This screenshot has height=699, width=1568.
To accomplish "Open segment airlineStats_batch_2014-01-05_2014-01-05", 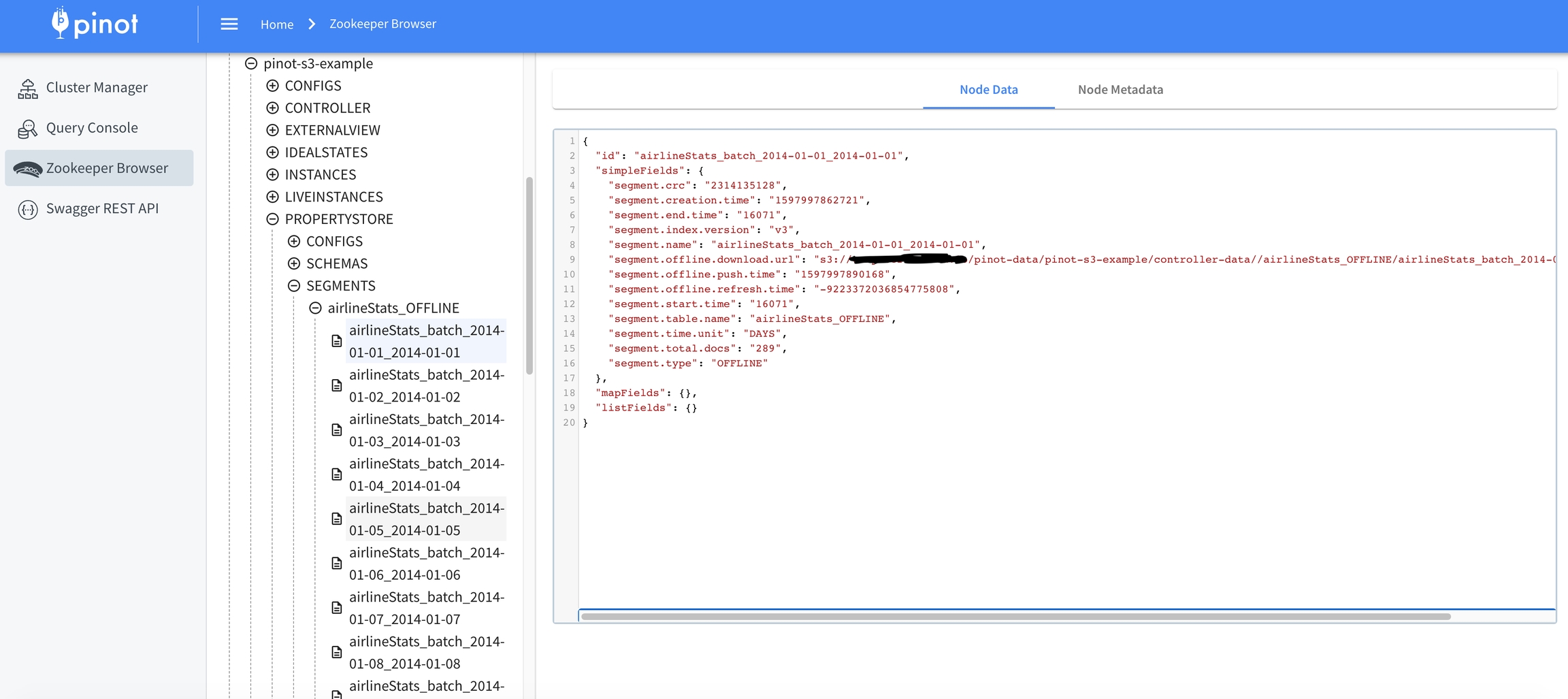I will coord(426,519).
